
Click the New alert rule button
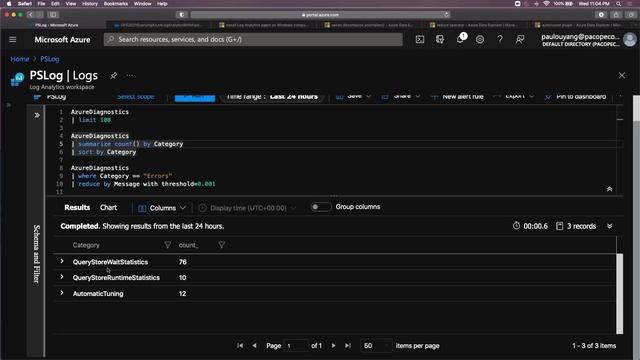tap(457, 97)
